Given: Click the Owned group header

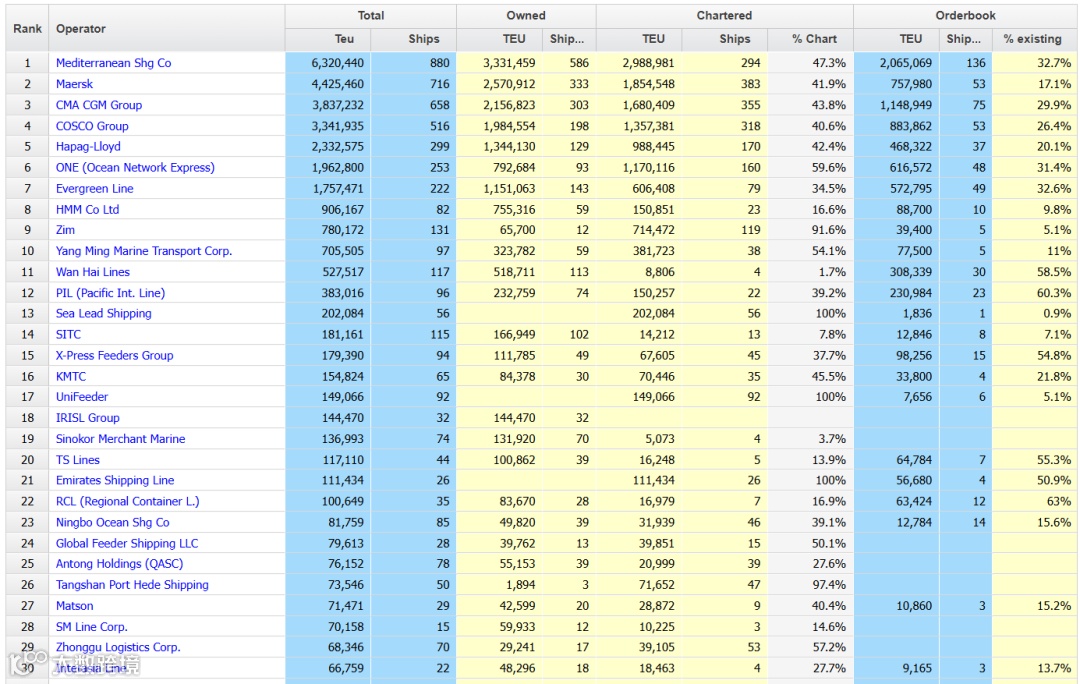Looking at the screenshot, I should tap(526, 15).
